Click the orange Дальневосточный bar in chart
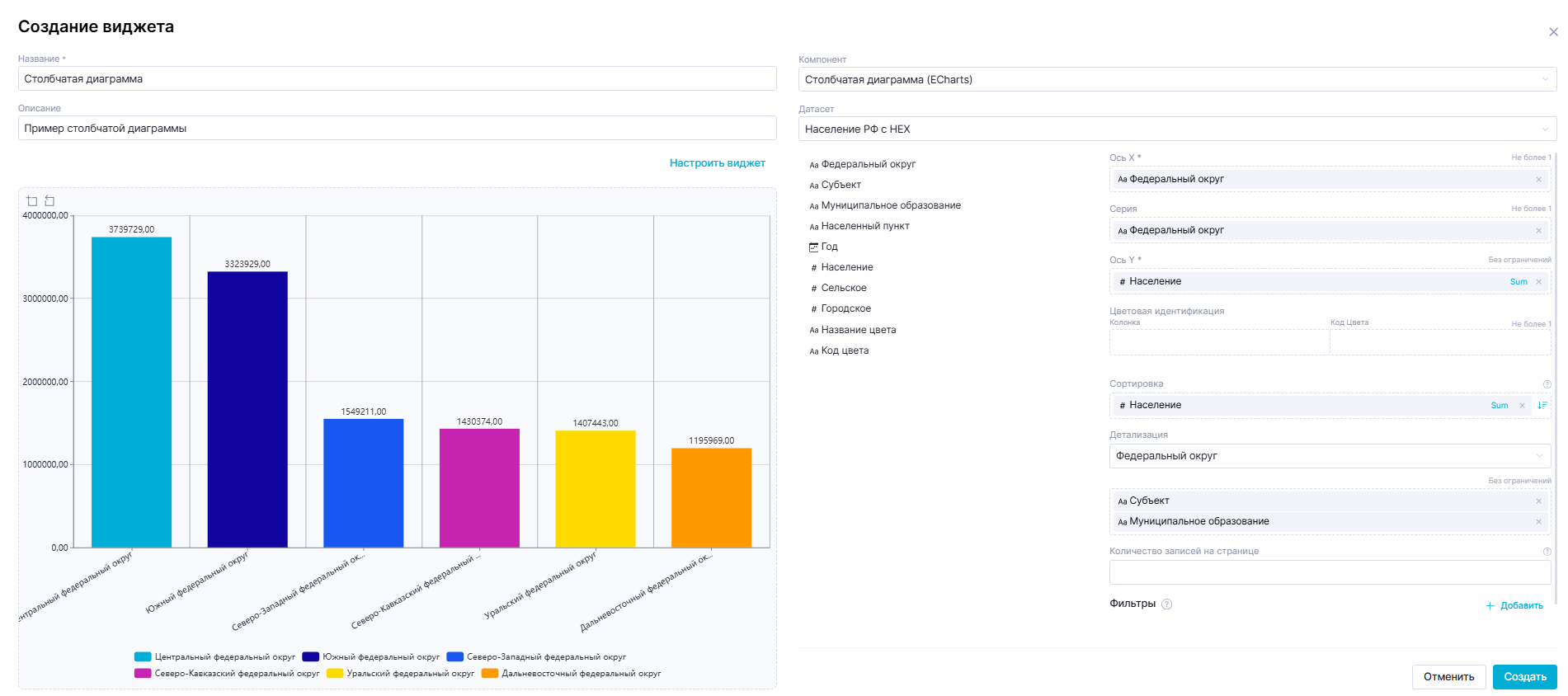This screenshot has height=696, width=1568. point(711,497)
